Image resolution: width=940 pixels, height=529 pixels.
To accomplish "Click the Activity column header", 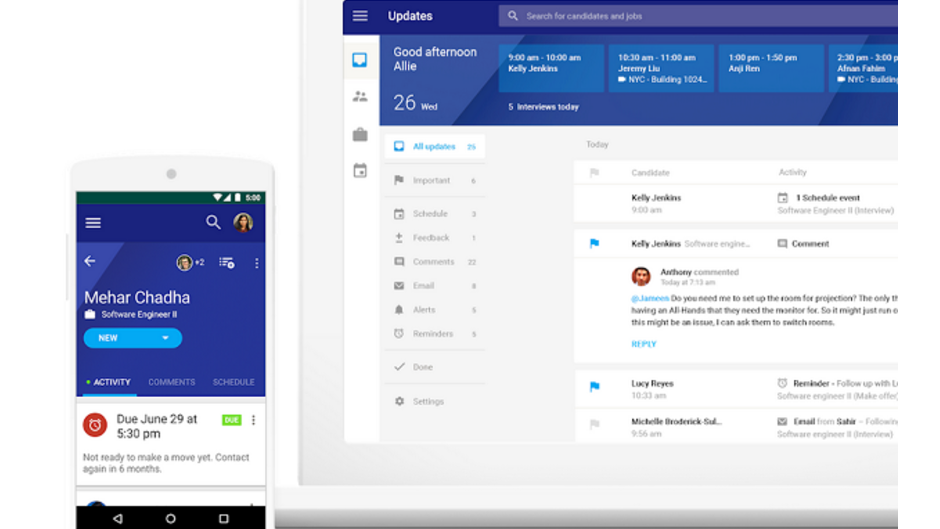I will pyautogui.click(x=793, y=173).
